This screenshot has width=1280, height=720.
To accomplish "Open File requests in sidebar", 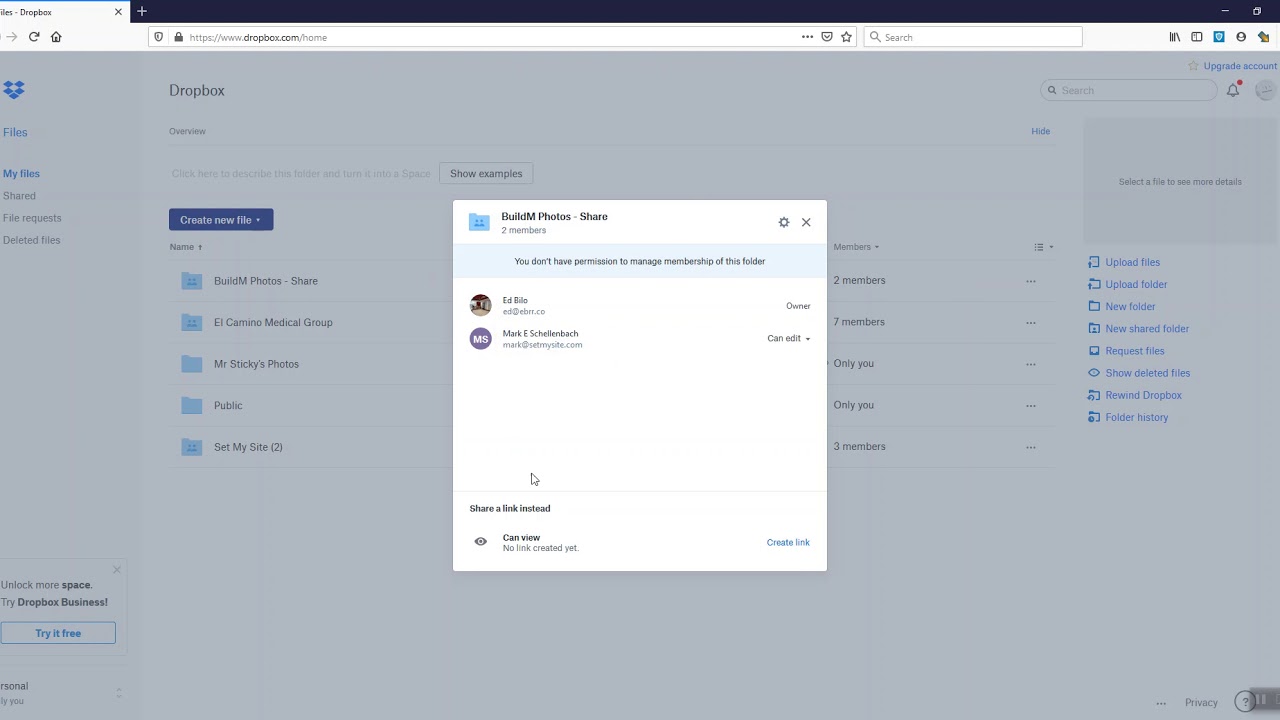I will click(x=32, y=218).
